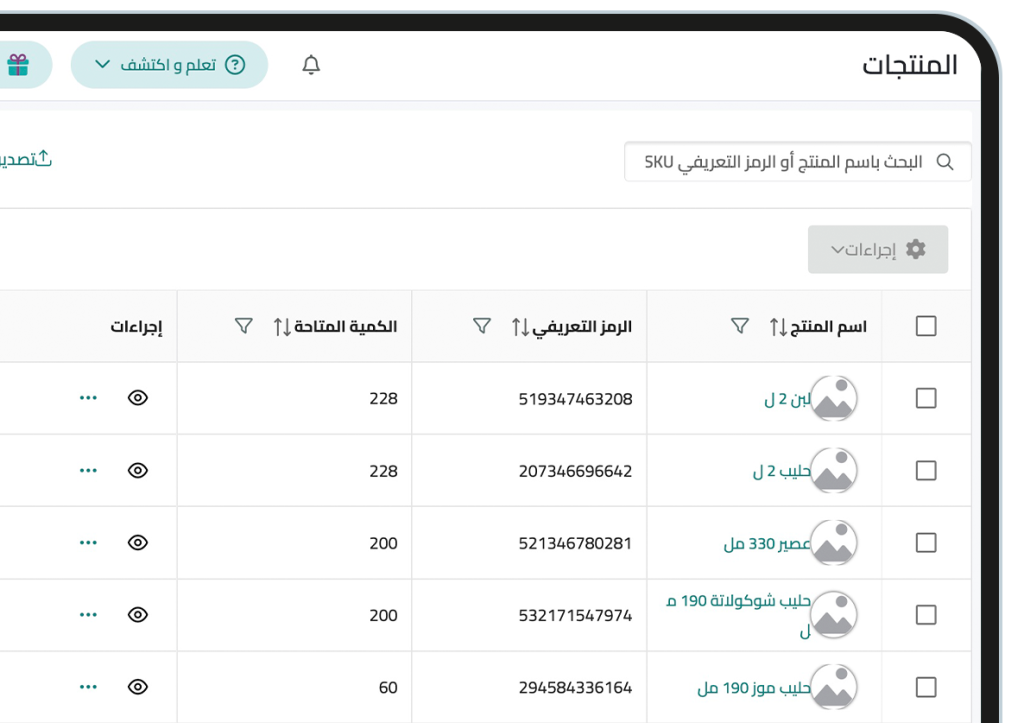Viewport: 1024px width, 723px height.
Task: Check the select-all checkbox in the table header
Action: (926, 325)
